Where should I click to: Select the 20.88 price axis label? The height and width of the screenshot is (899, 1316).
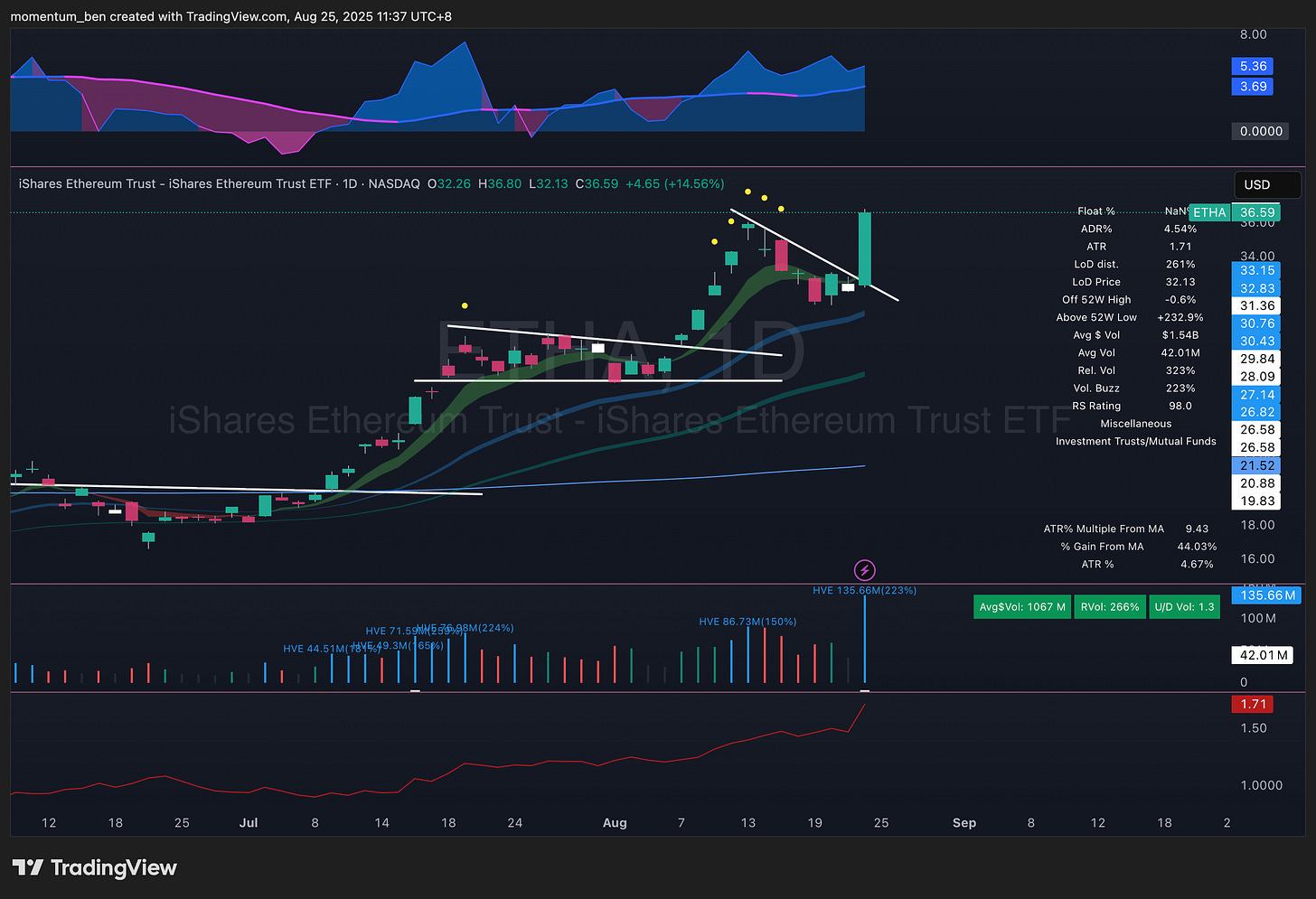(1256, 483)
